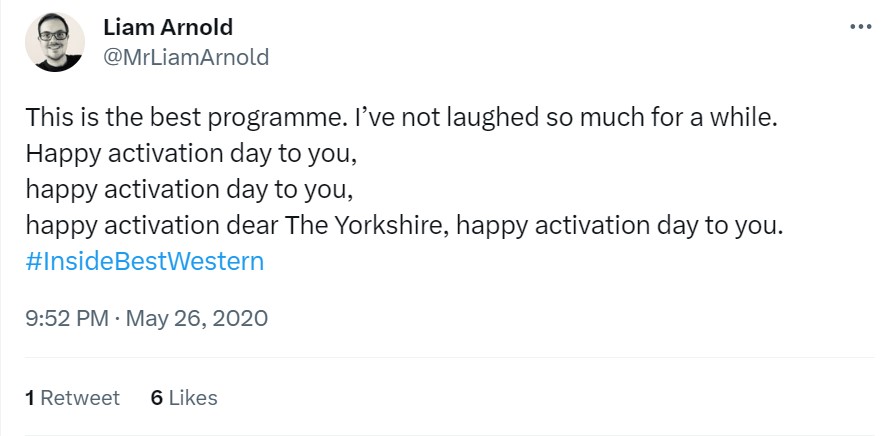Screen dimensions: 886x436
Task: Click the 9:52 PM timestamp
Action: point(67,319)
